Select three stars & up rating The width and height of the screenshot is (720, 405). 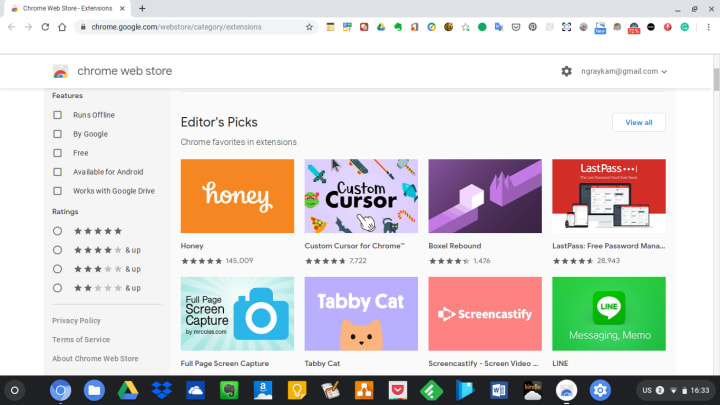click(57, 269)
